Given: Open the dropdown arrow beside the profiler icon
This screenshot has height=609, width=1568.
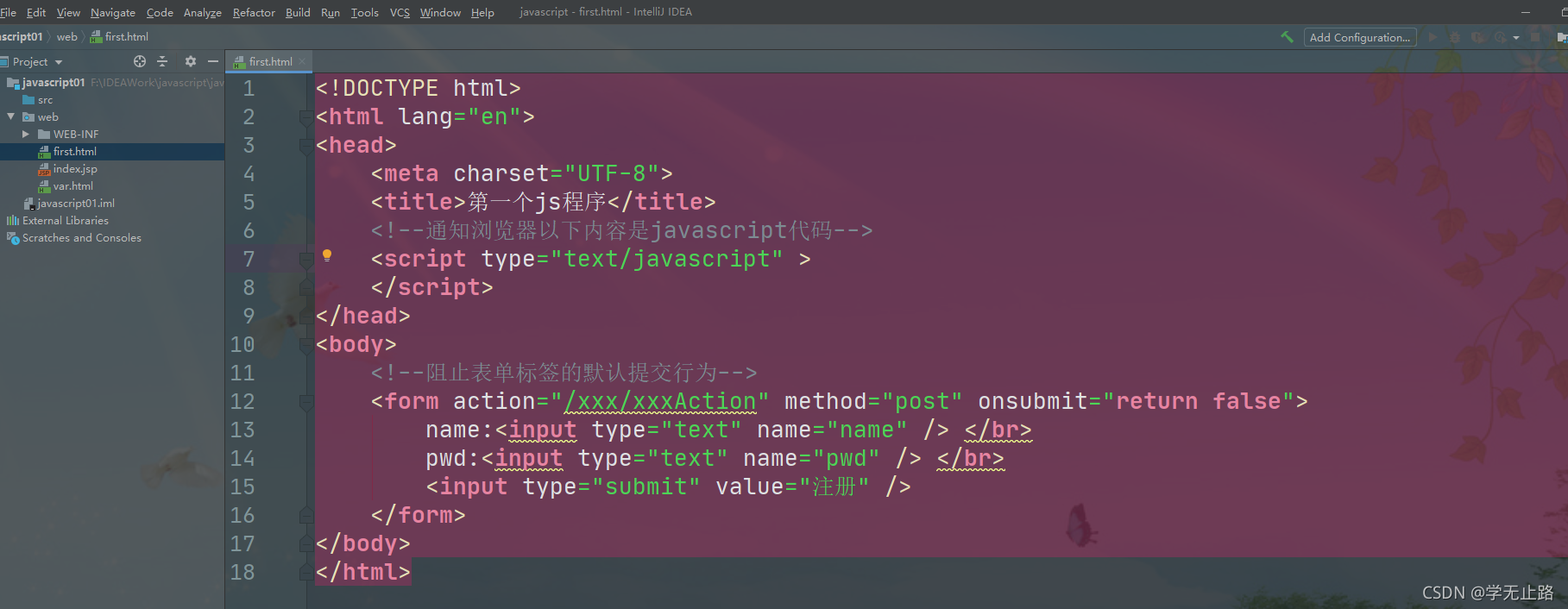Looking at the screenshot, I should coord(1516,38).
